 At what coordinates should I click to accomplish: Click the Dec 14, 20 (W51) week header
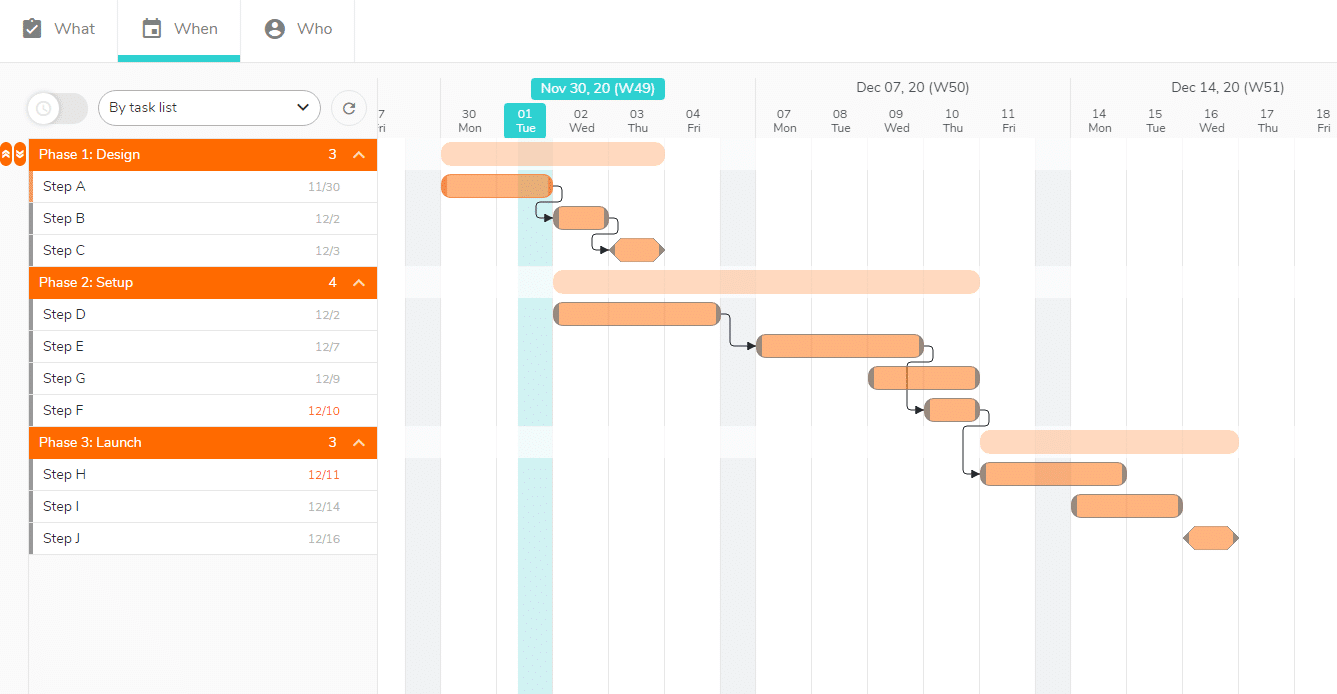1228,88
